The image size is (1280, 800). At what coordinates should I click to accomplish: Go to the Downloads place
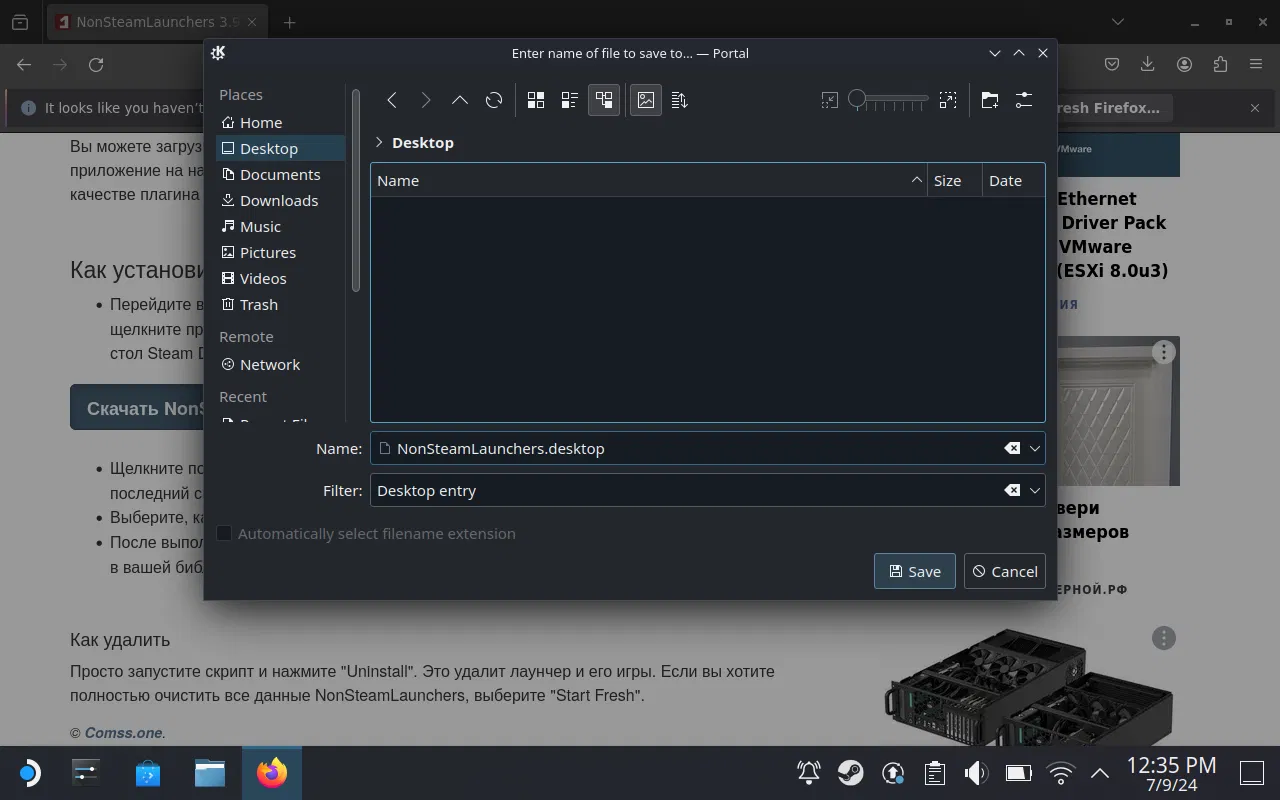pos(281,200)
